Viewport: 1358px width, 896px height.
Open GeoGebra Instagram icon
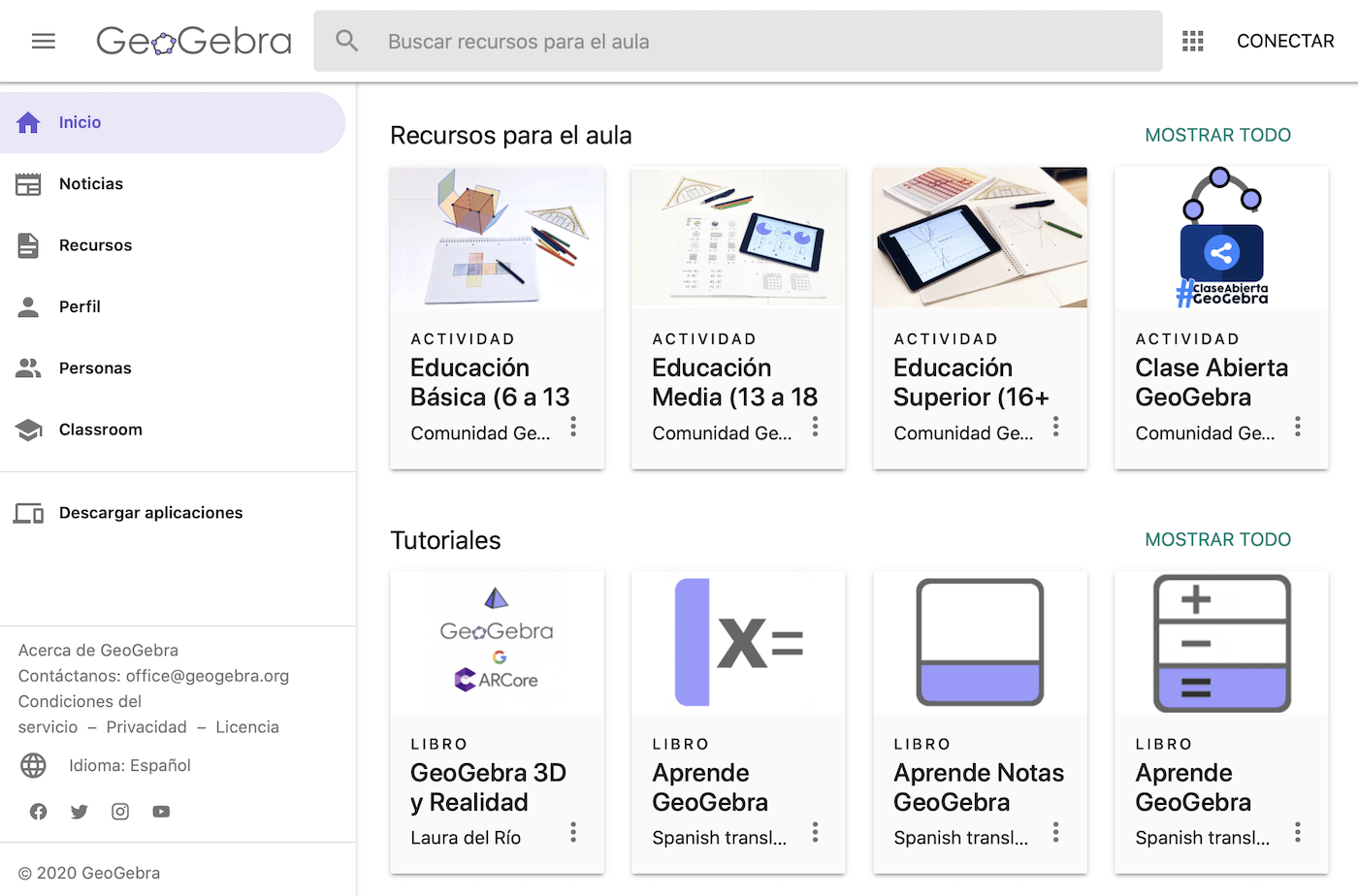(x=120, y=812)
